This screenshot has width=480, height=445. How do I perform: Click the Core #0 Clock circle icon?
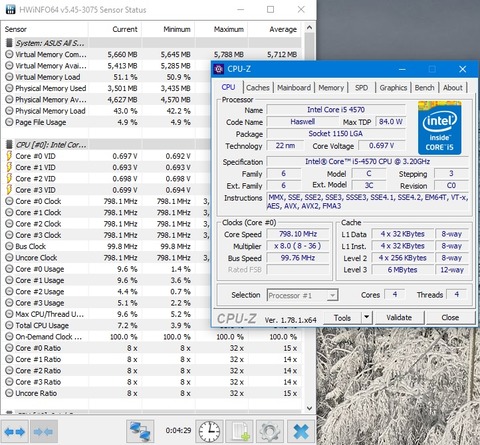(9, 201)
